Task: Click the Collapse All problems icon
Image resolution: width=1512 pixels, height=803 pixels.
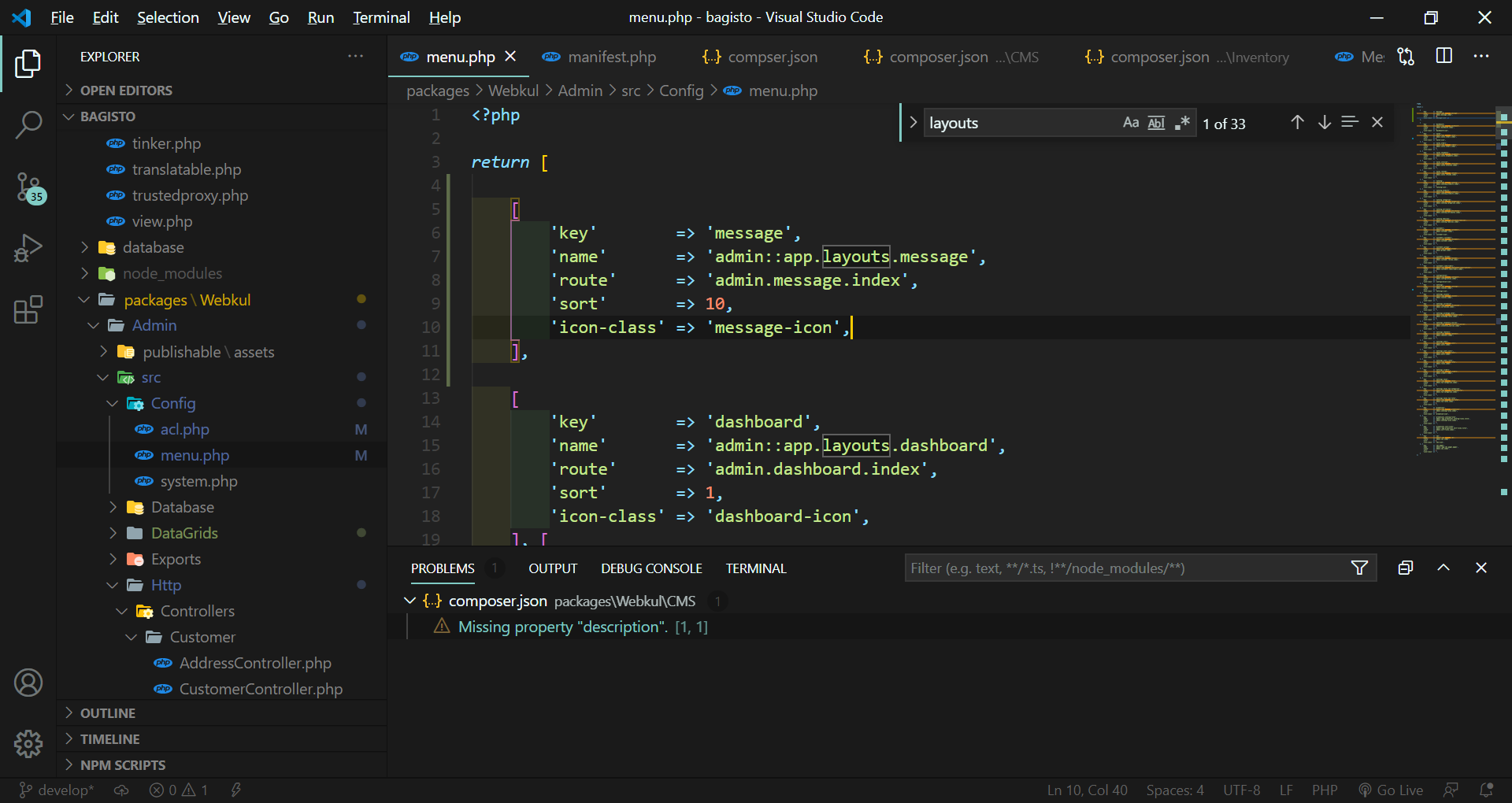Action: pyautogui.click(x=1406, y=568)
